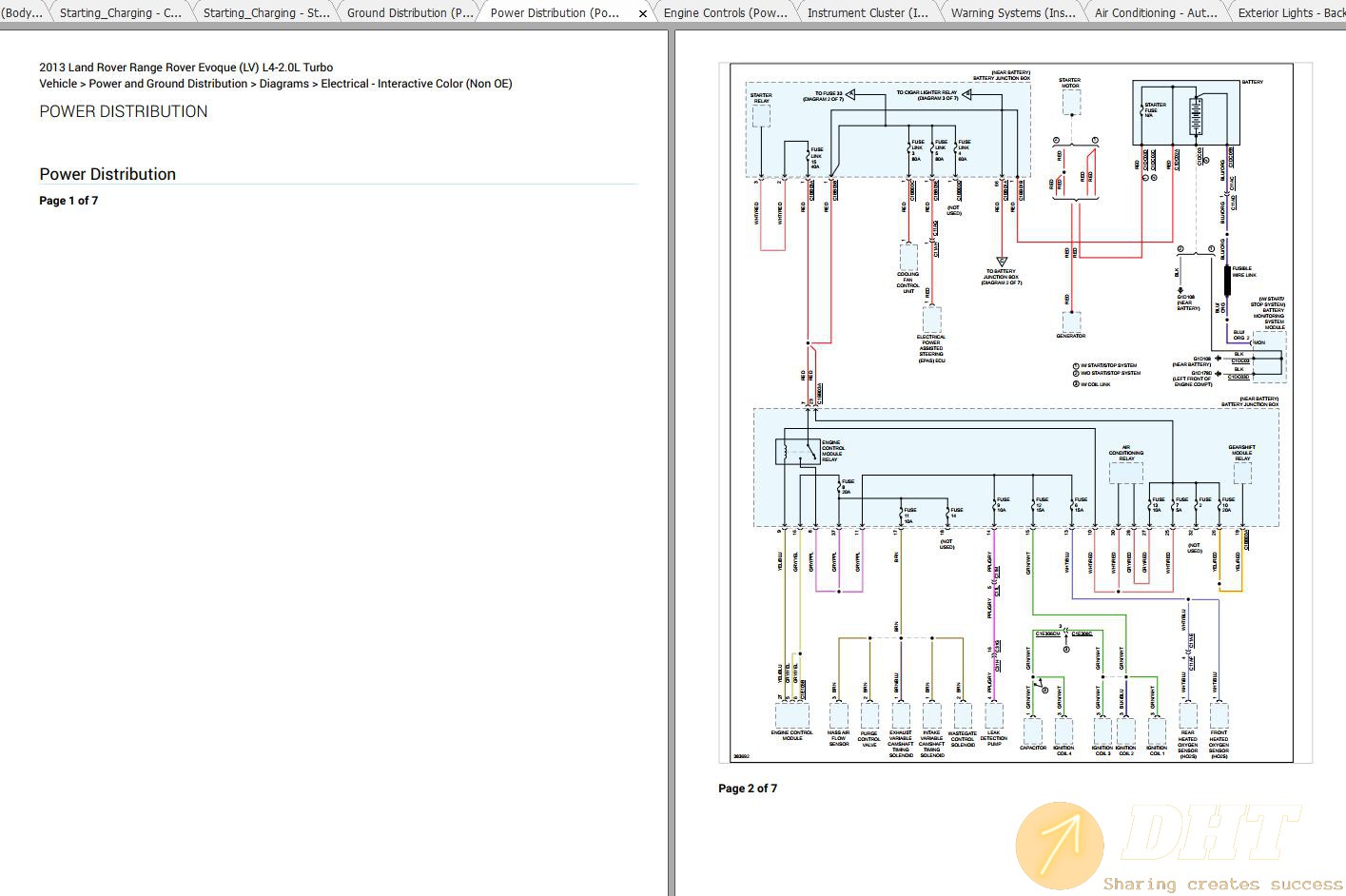The image size is (1346, 896).
Task: Open the Warning Systems tab
Action: pos(1013,13)
